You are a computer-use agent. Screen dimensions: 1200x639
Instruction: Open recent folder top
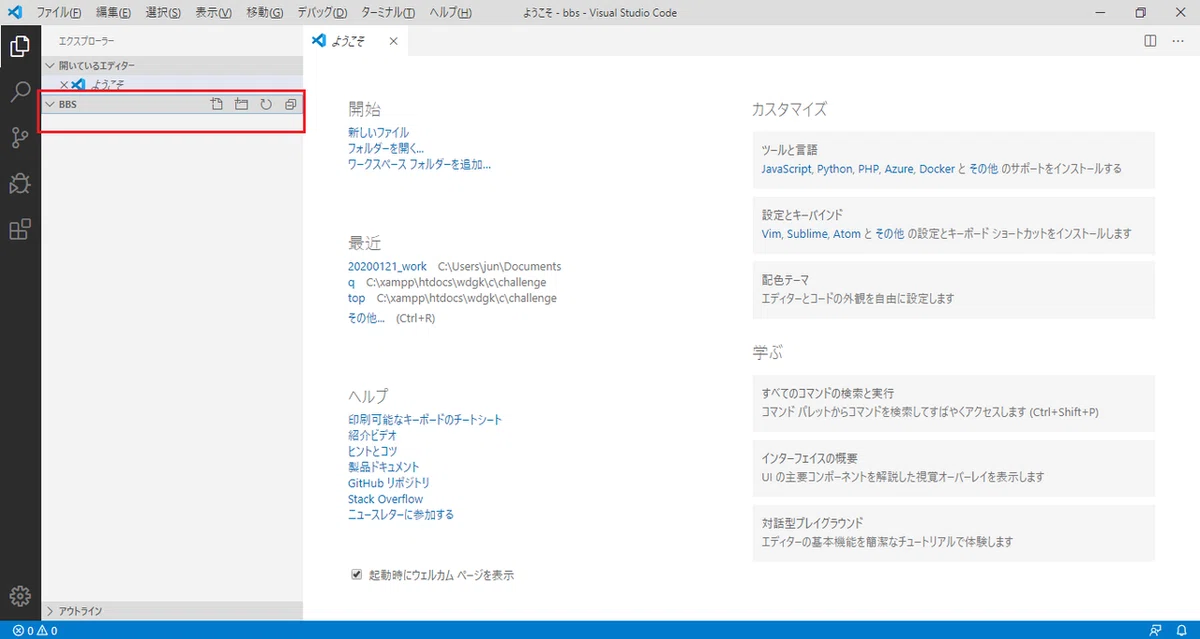point(357,298)
